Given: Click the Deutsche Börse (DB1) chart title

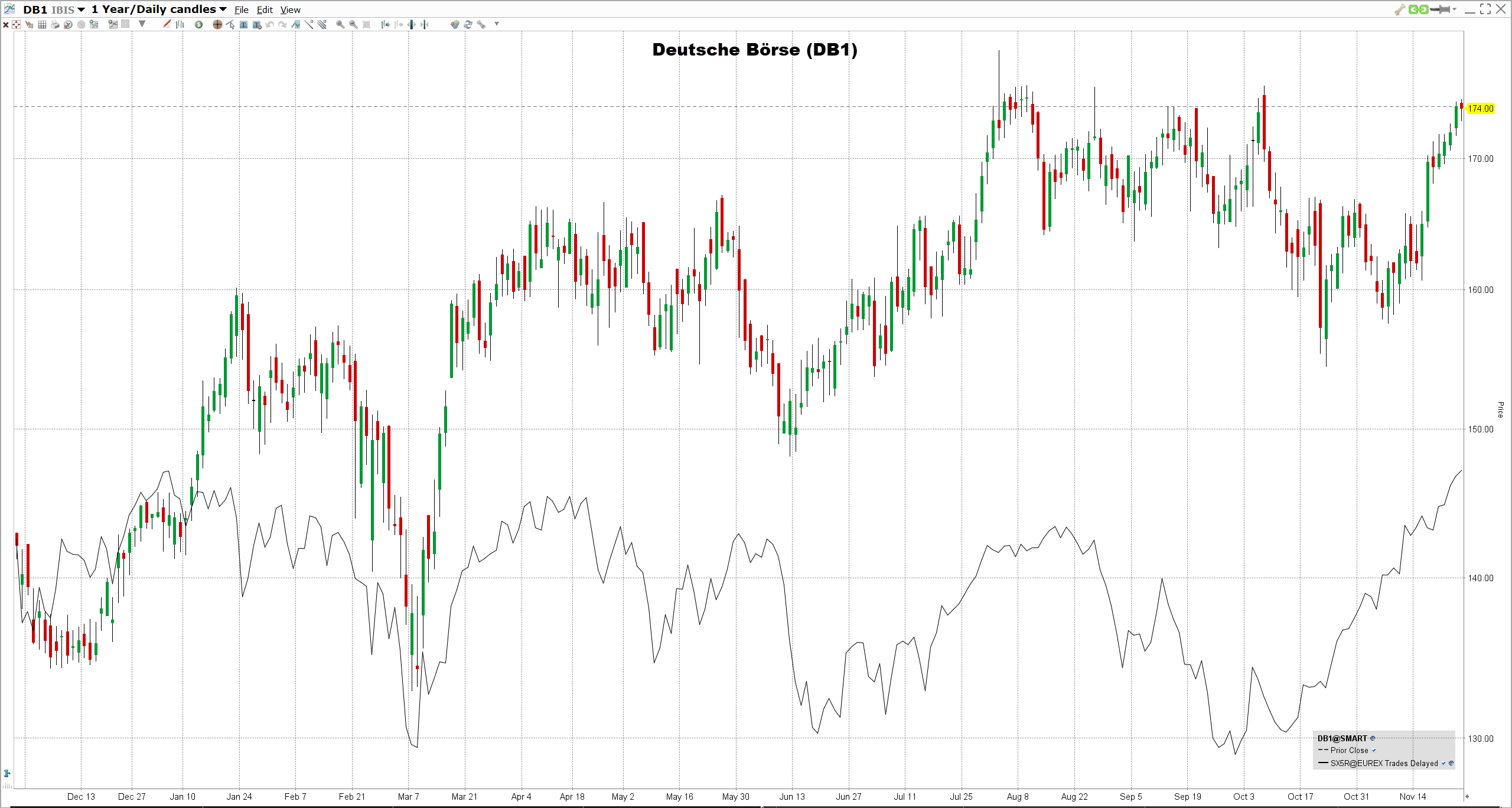Looking at the screenshot, I should [755, 50].
